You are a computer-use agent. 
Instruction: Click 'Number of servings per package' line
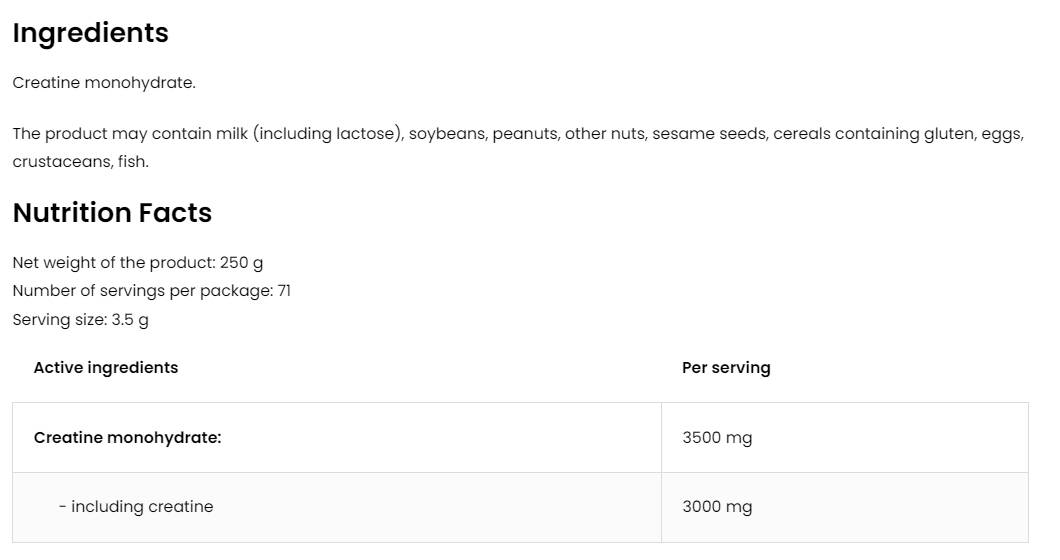pos(142,291)
